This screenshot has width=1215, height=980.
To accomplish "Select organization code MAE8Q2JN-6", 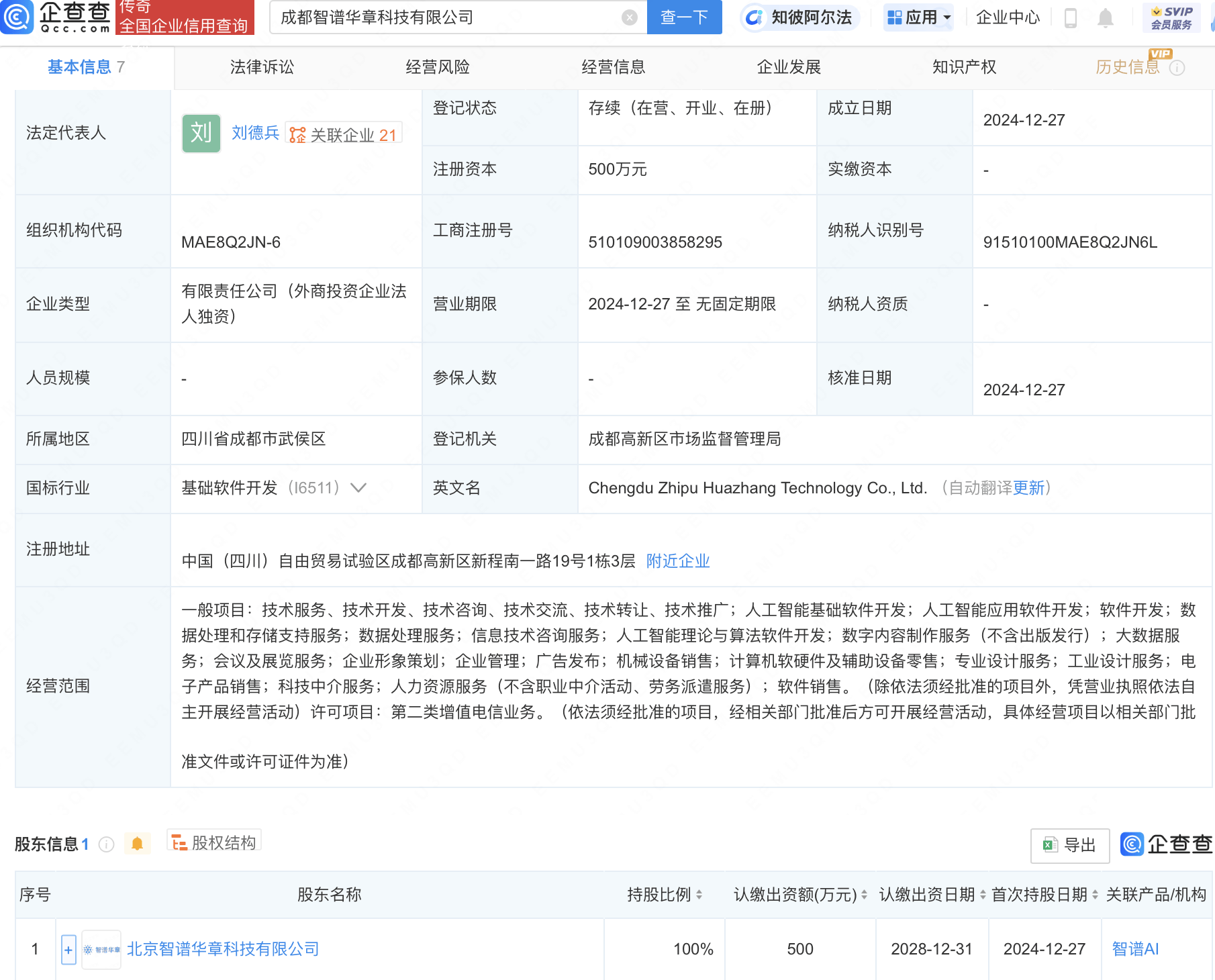I will tap(231, 242).
